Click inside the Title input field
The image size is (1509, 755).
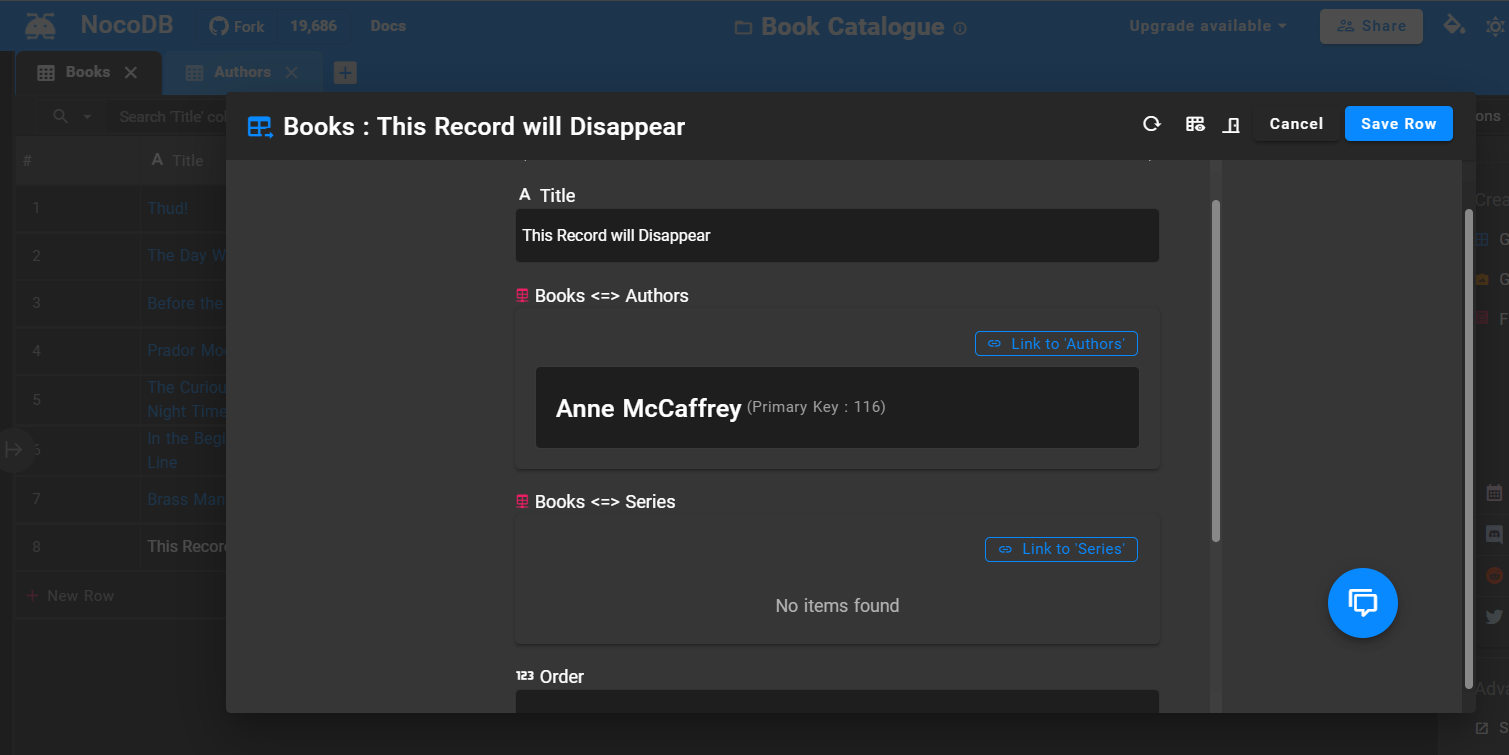pyautogui.click(x=837, y=235)
